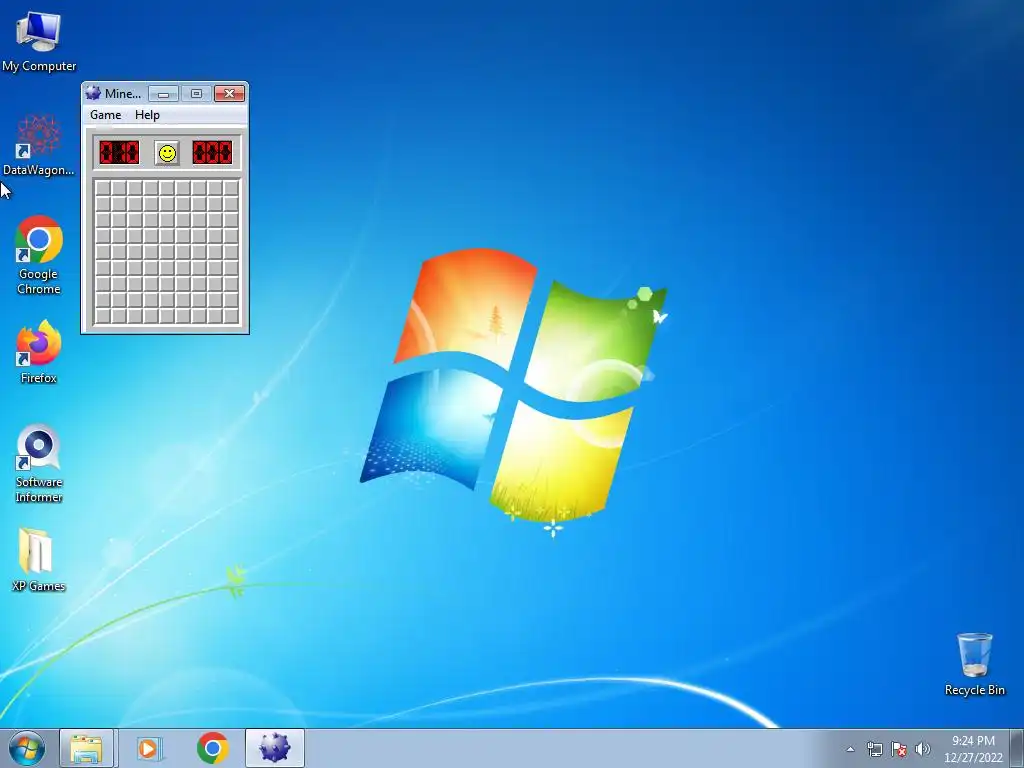Select the Recycle Bin icon
The image size is (1024, 768).
tap(974, 664)
